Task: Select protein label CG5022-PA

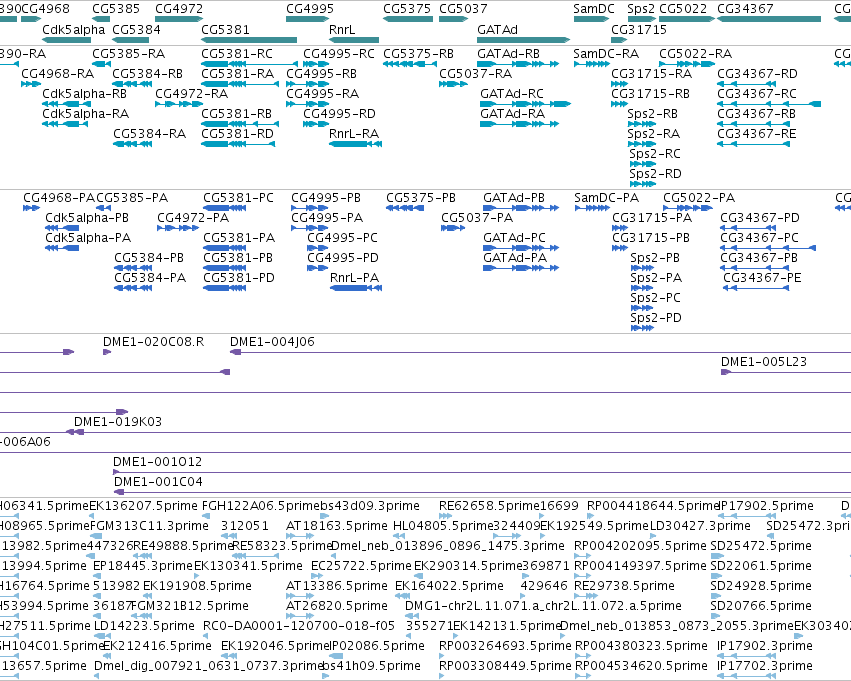Action: point(699,198)
